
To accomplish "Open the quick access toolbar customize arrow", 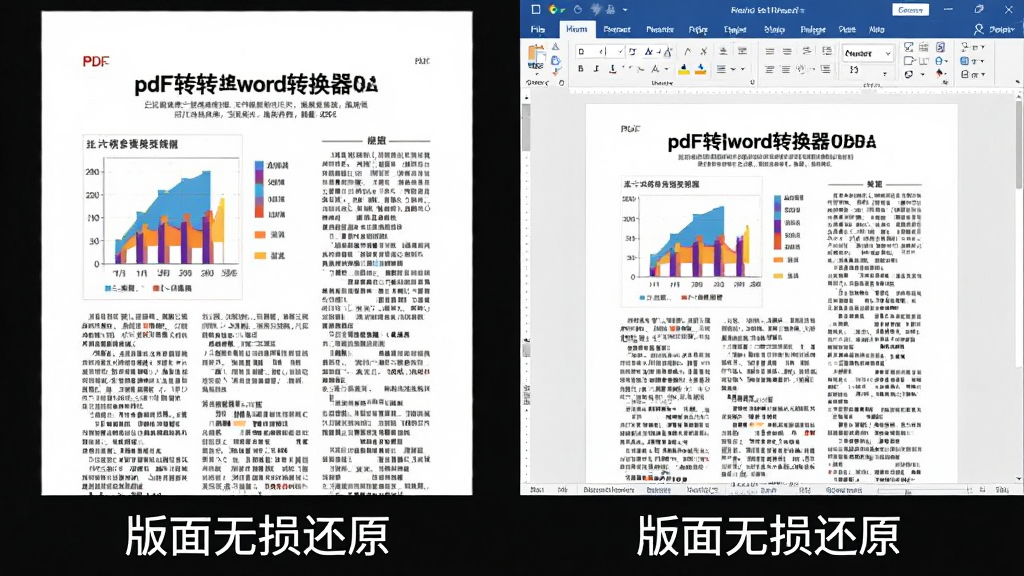I will point(625,10).
